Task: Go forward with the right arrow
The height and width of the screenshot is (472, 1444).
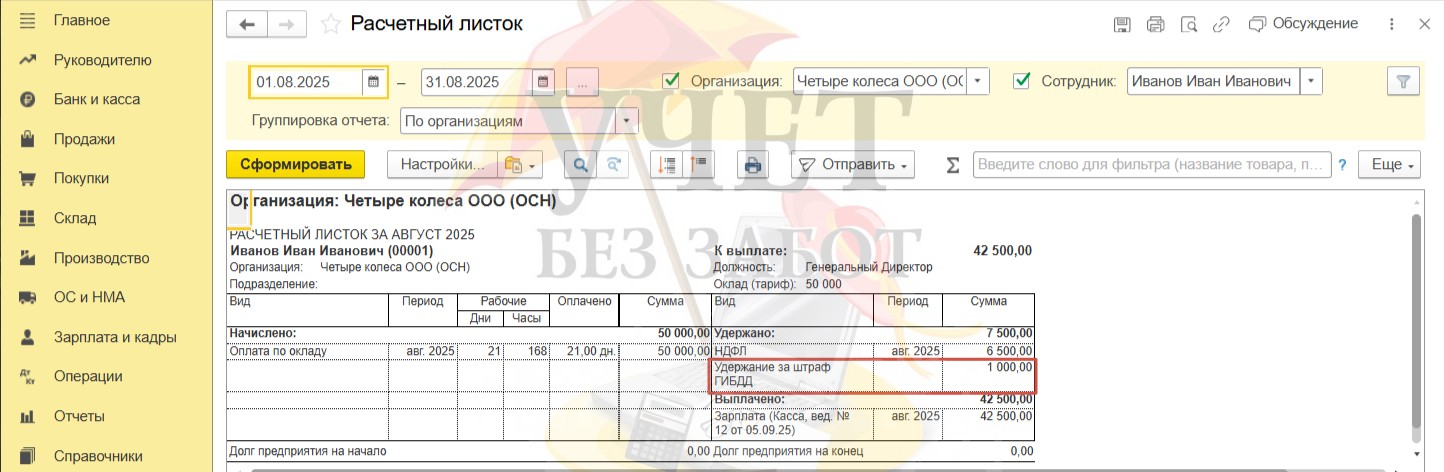Action: 287,23
